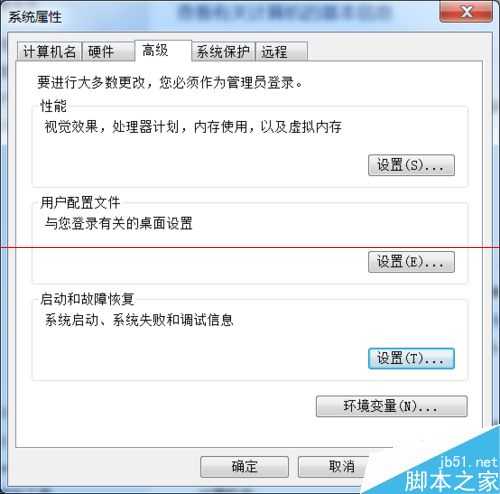Click the administrator login notice text

(170, 82)
